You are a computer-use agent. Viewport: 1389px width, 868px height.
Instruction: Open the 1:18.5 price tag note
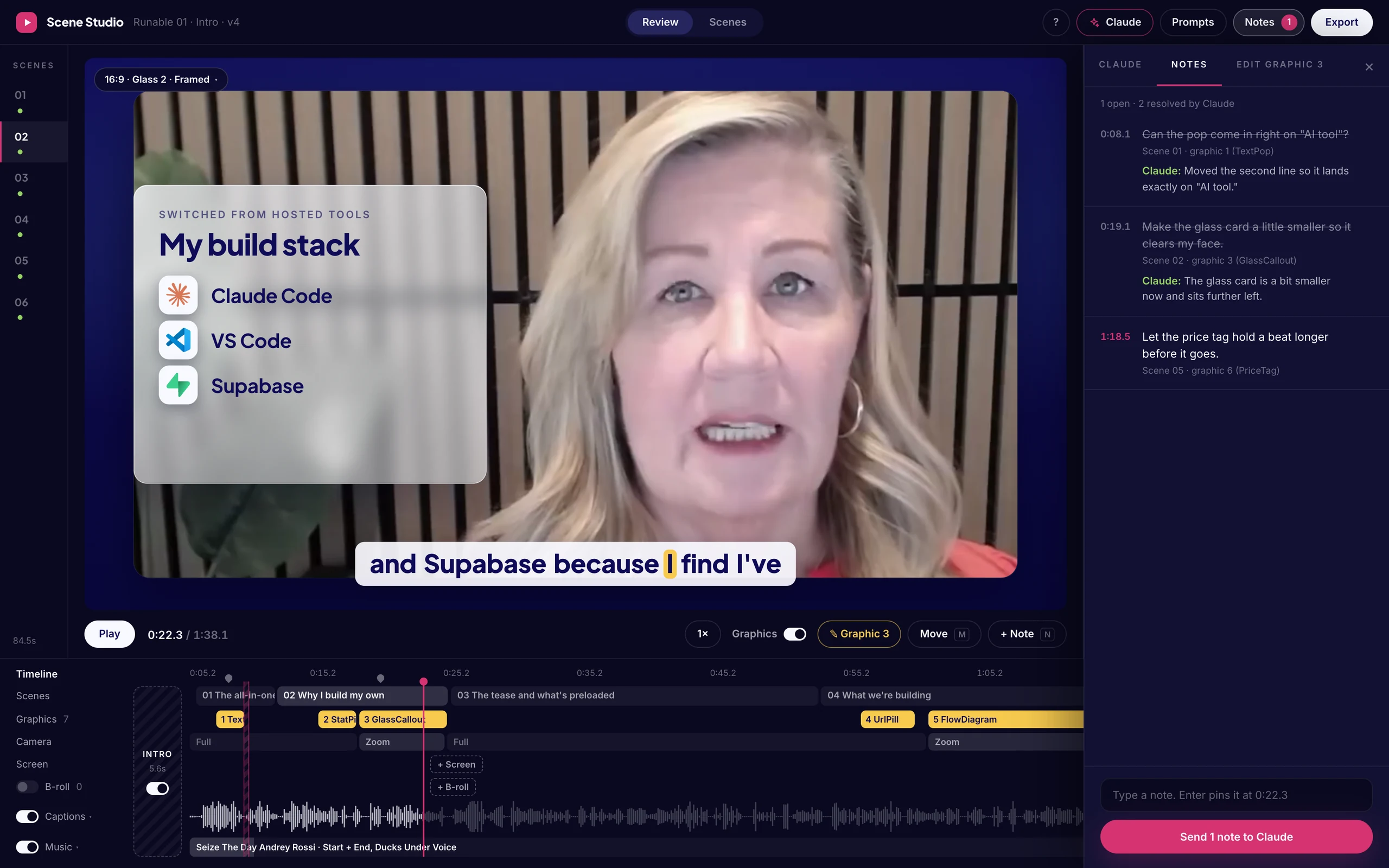pyautogui.click(x=1237, y=353)
